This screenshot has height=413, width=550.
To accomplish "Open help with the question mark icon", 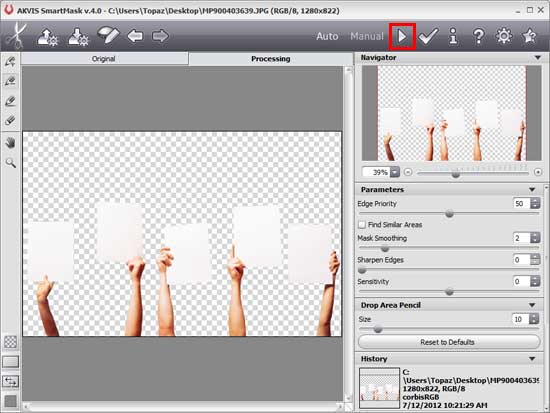I will (478, 36).
